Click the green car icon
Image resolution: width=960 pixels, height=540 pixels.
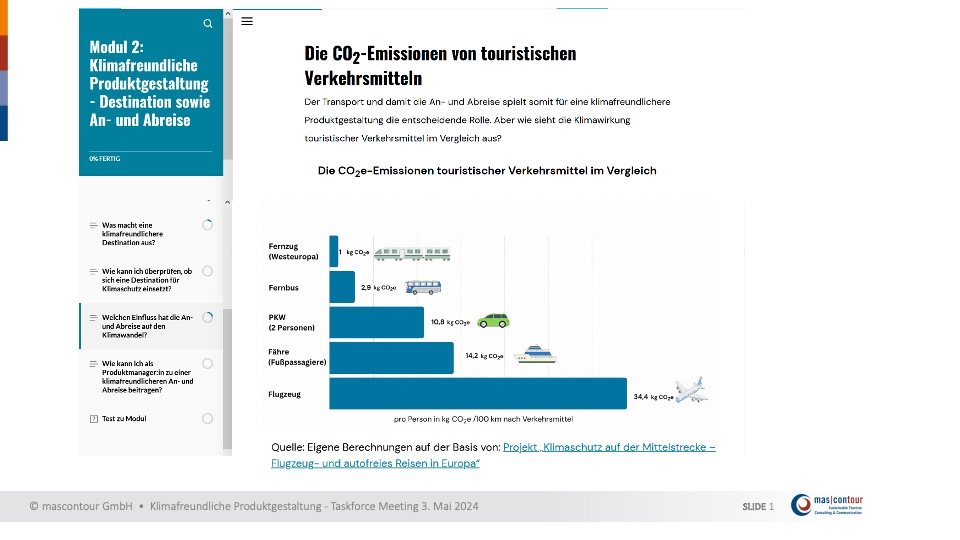(x=493, y=321)
